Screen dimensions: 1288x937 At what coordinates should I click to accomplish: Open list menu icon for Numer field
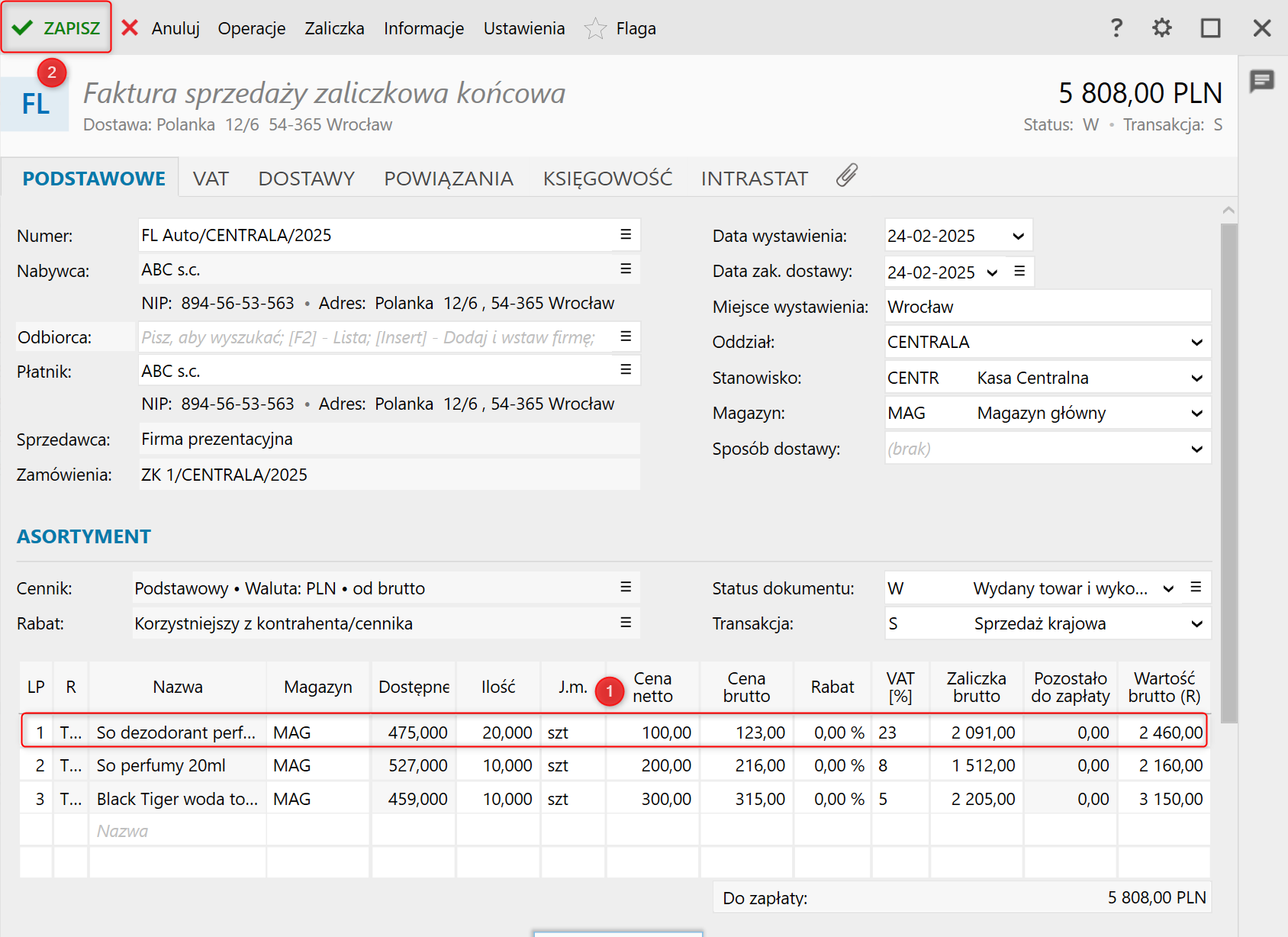[x=626, y=234]
